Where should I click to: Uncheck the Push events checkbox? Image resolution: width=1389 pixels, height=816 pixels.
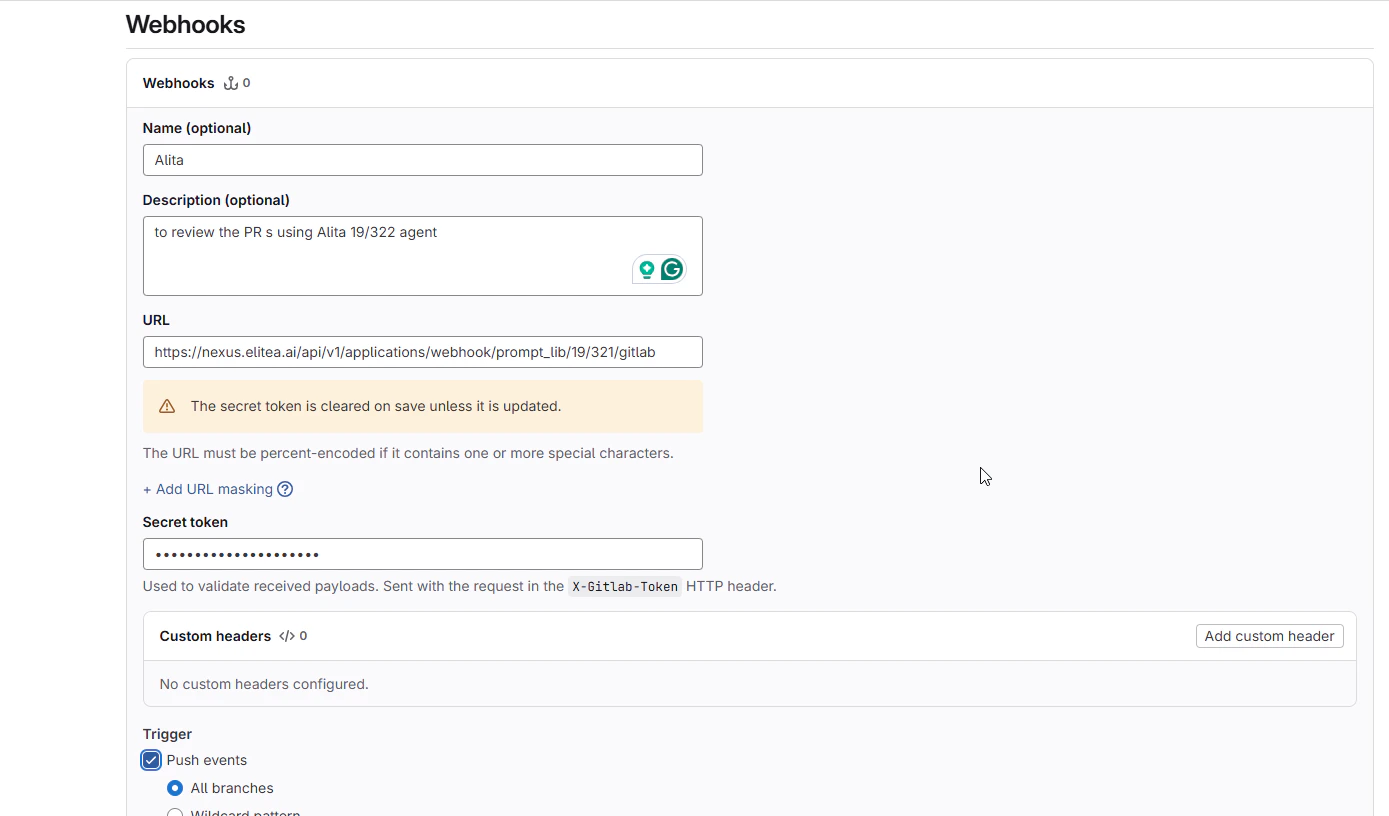150,760
